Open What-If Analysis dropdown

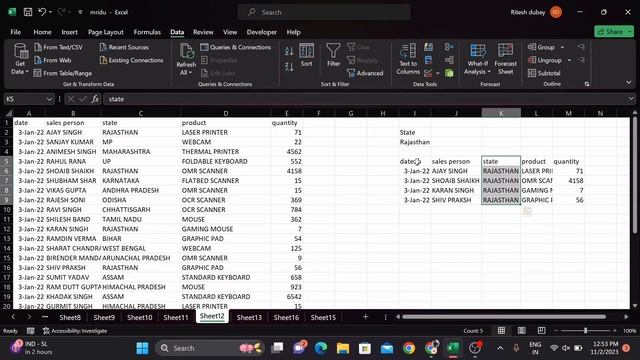click(478, 59)
